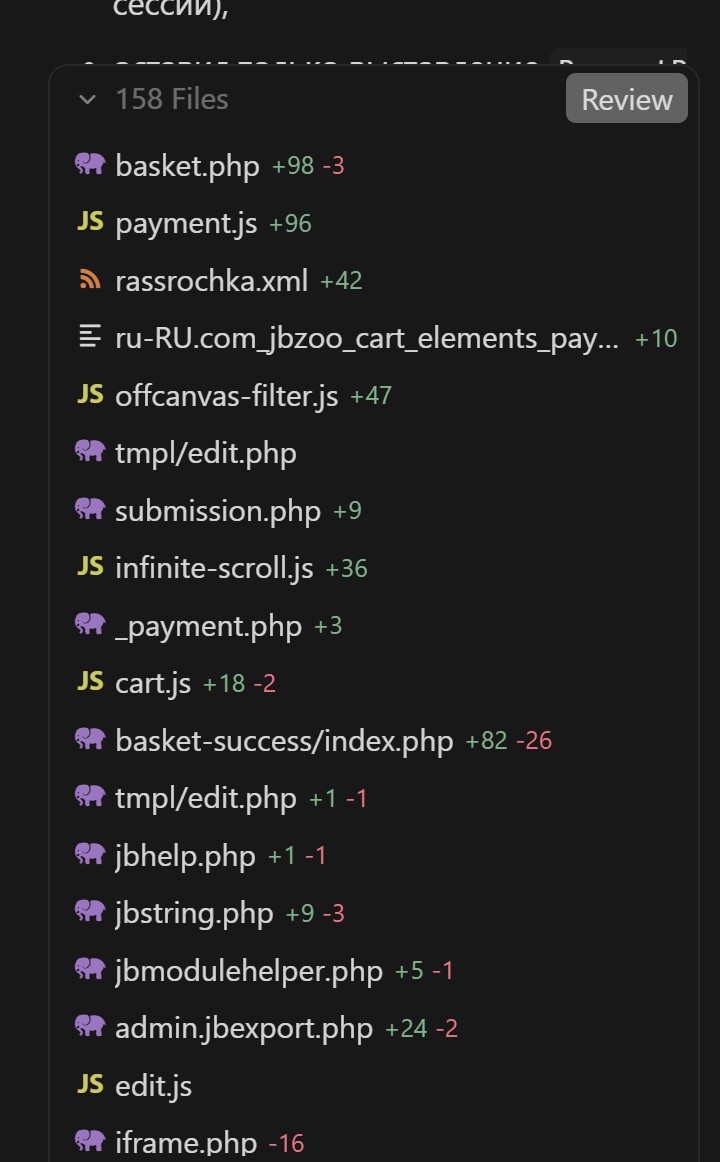Viewport: 720px width, 1162px height.
Task: Click the JS icon beside infinite-scroll.js
Action: (x=90, y=567)
